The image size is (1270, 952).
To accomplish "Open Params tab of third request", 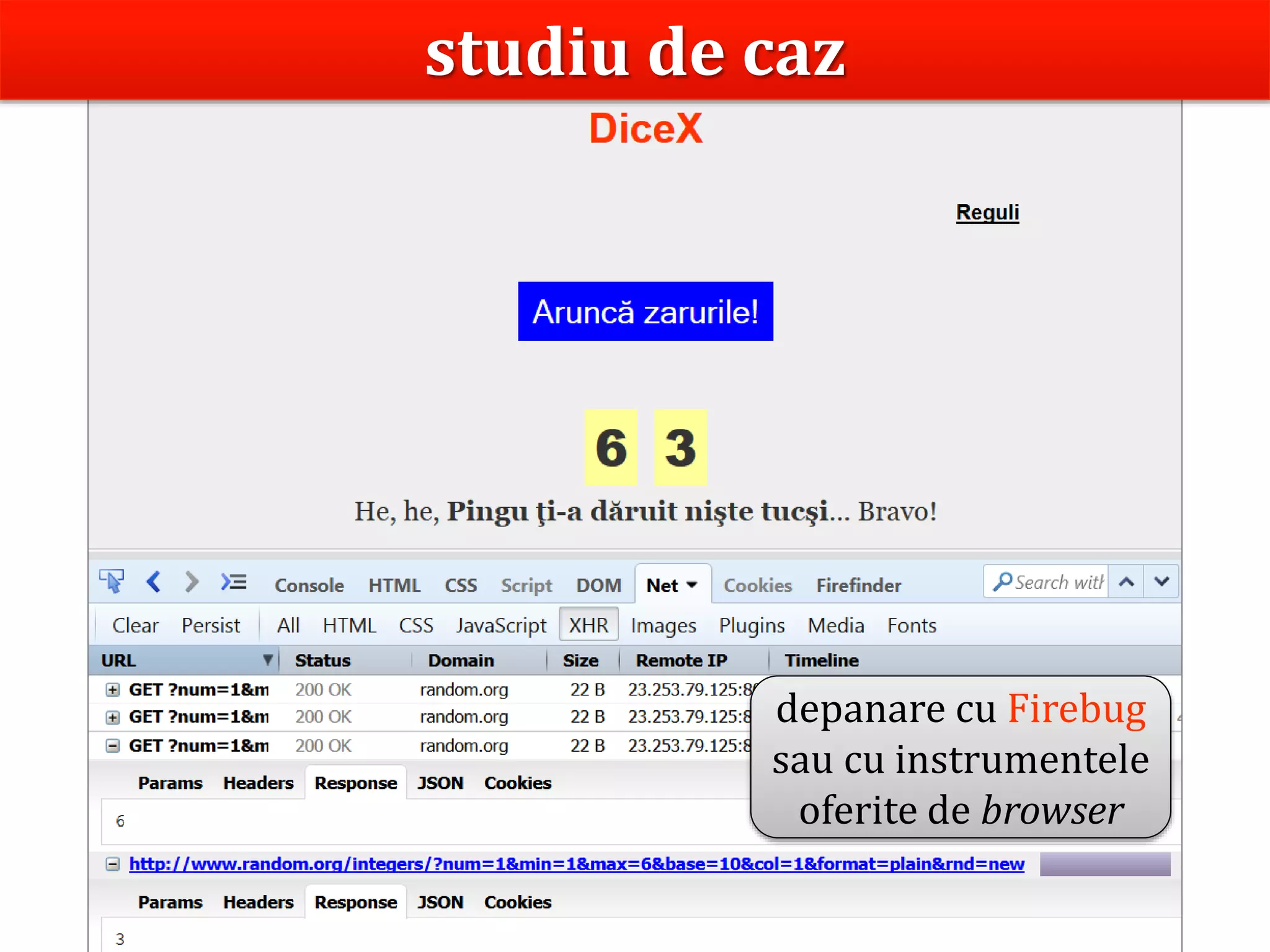I will (x=170, y=783).
